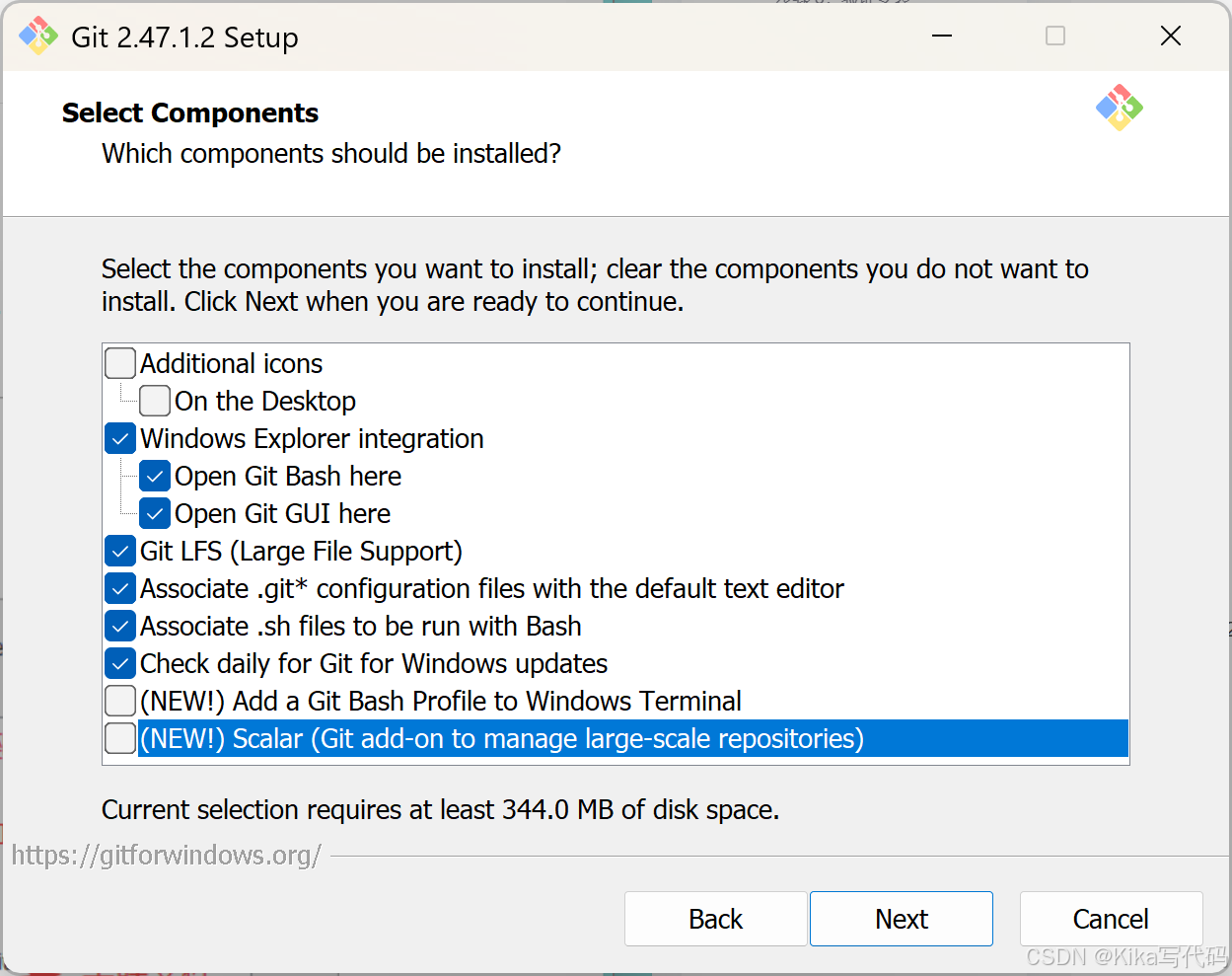This screenshot has height=976, width=1232.
Task: Minimize the Git Setup window
Action: tap(942, 37)
